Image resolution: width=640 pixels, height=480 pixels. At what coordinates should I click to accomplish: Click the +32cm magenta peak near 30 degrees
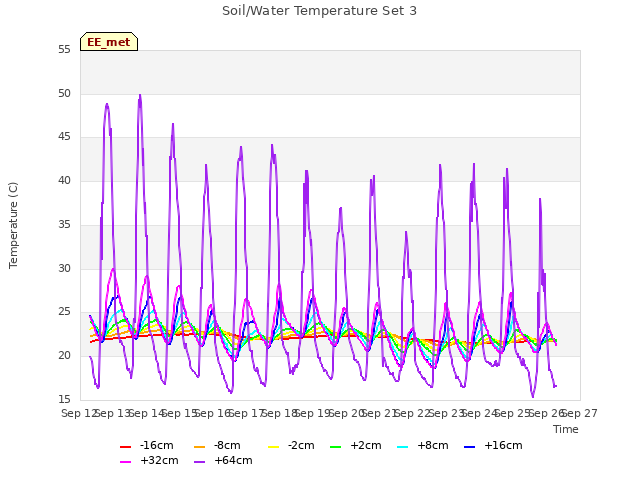(113, 269)
